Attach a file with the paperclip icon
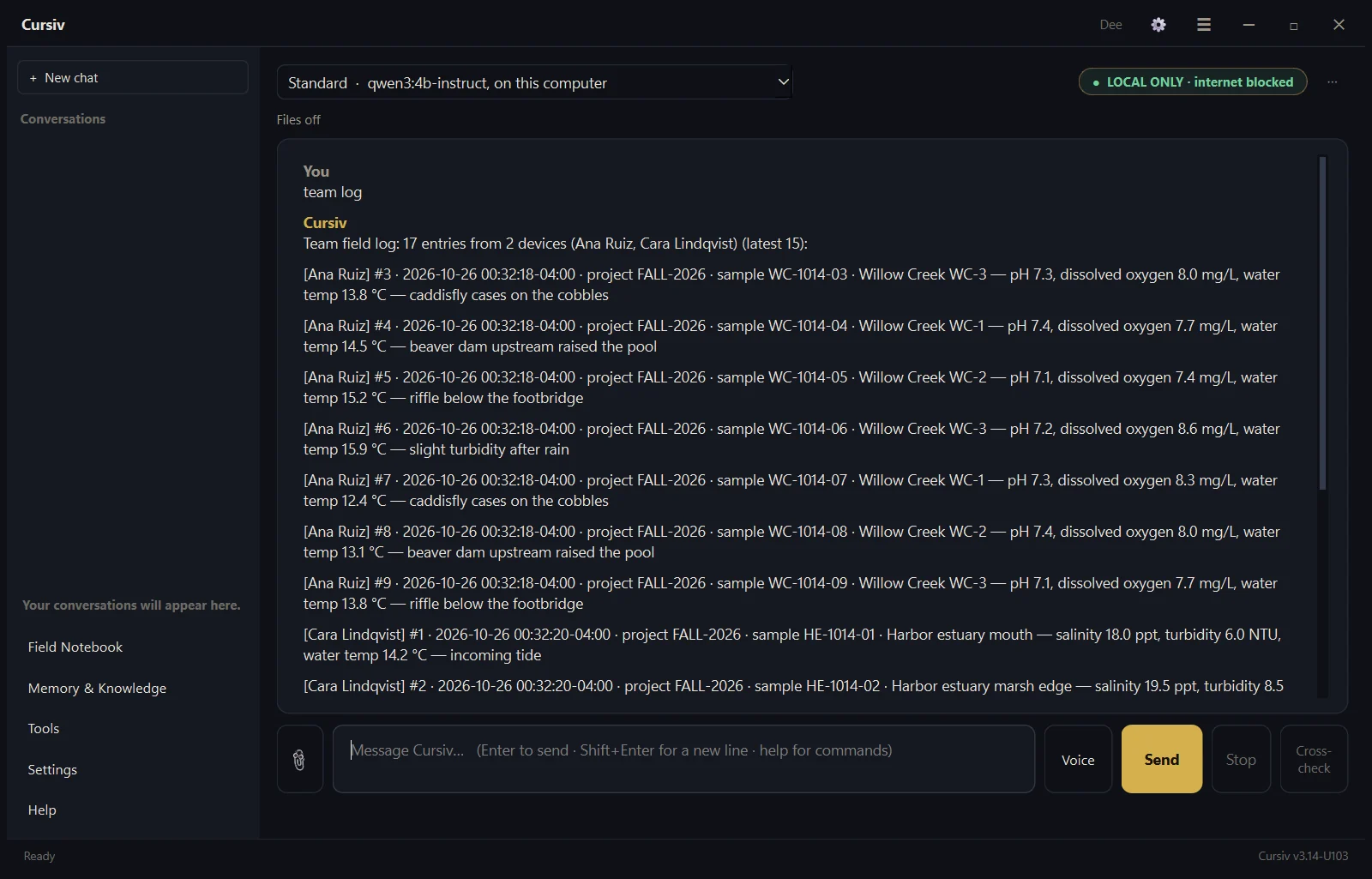The image size is (1372, 879). (x=299, y=759)
